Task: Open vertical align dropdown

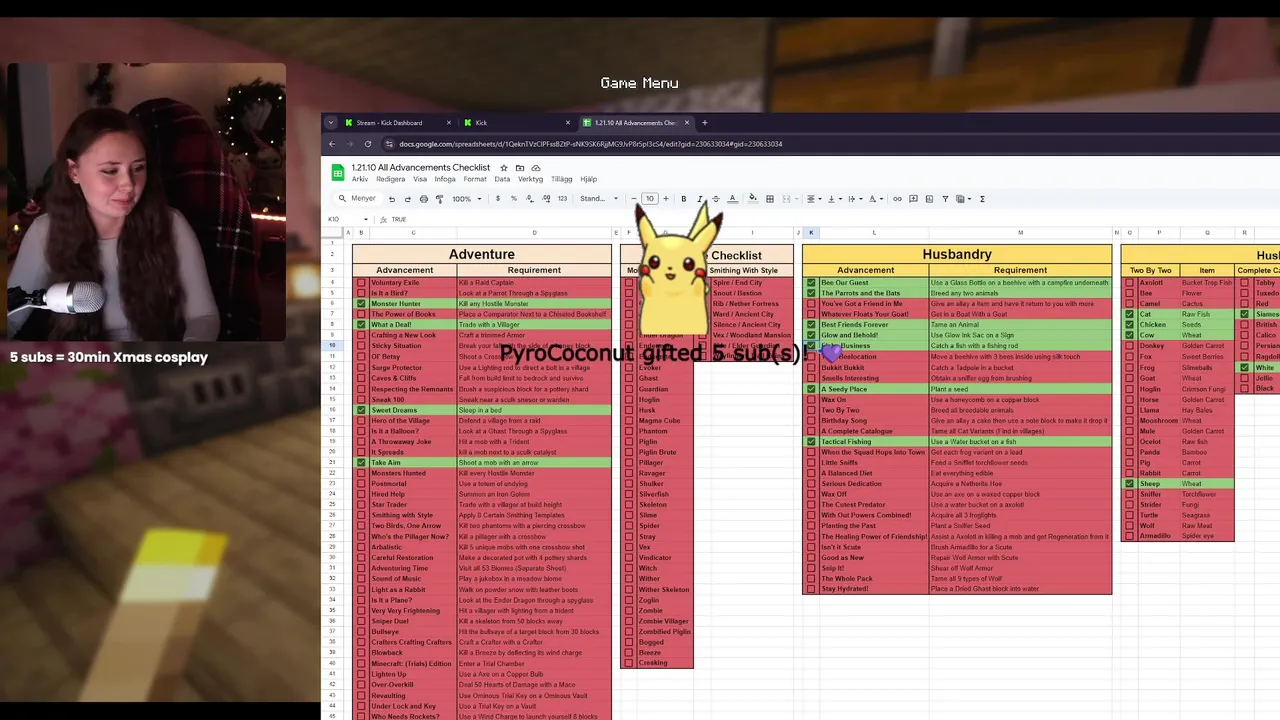Action: [x=835, y=199]
